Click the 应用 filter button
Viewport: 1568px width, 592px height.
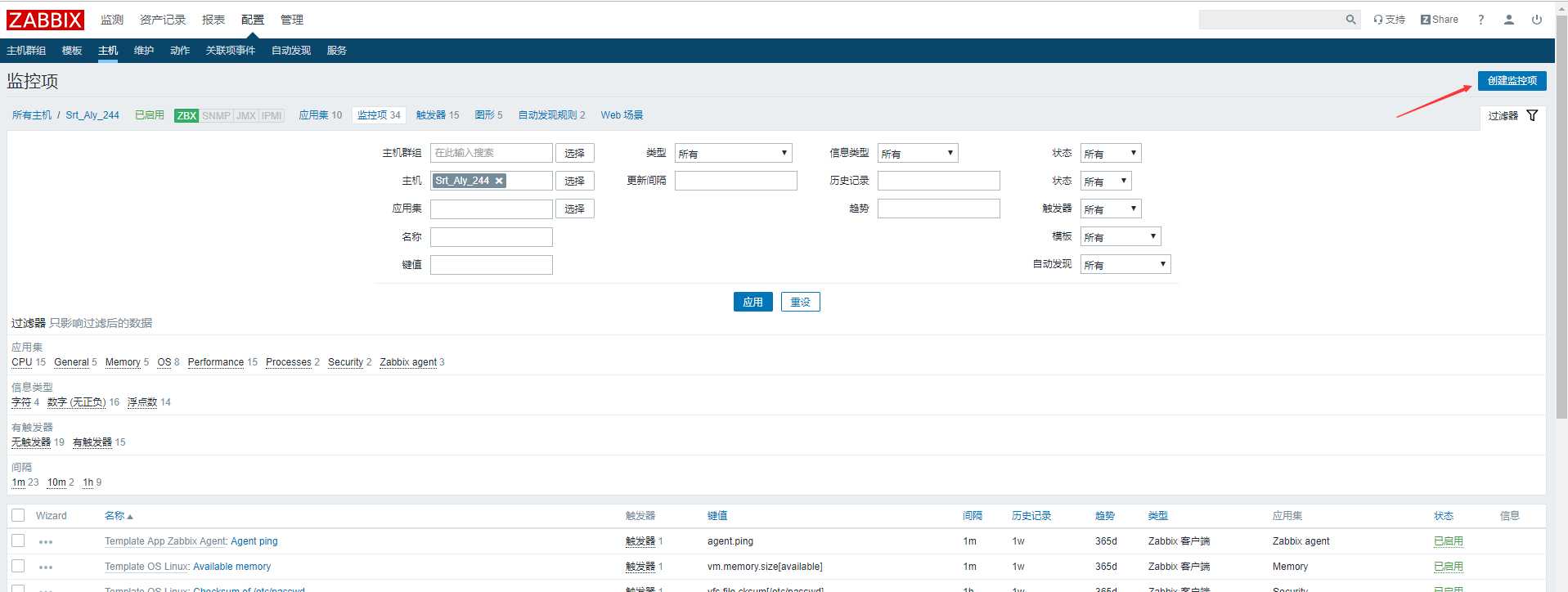pos(753,302)
